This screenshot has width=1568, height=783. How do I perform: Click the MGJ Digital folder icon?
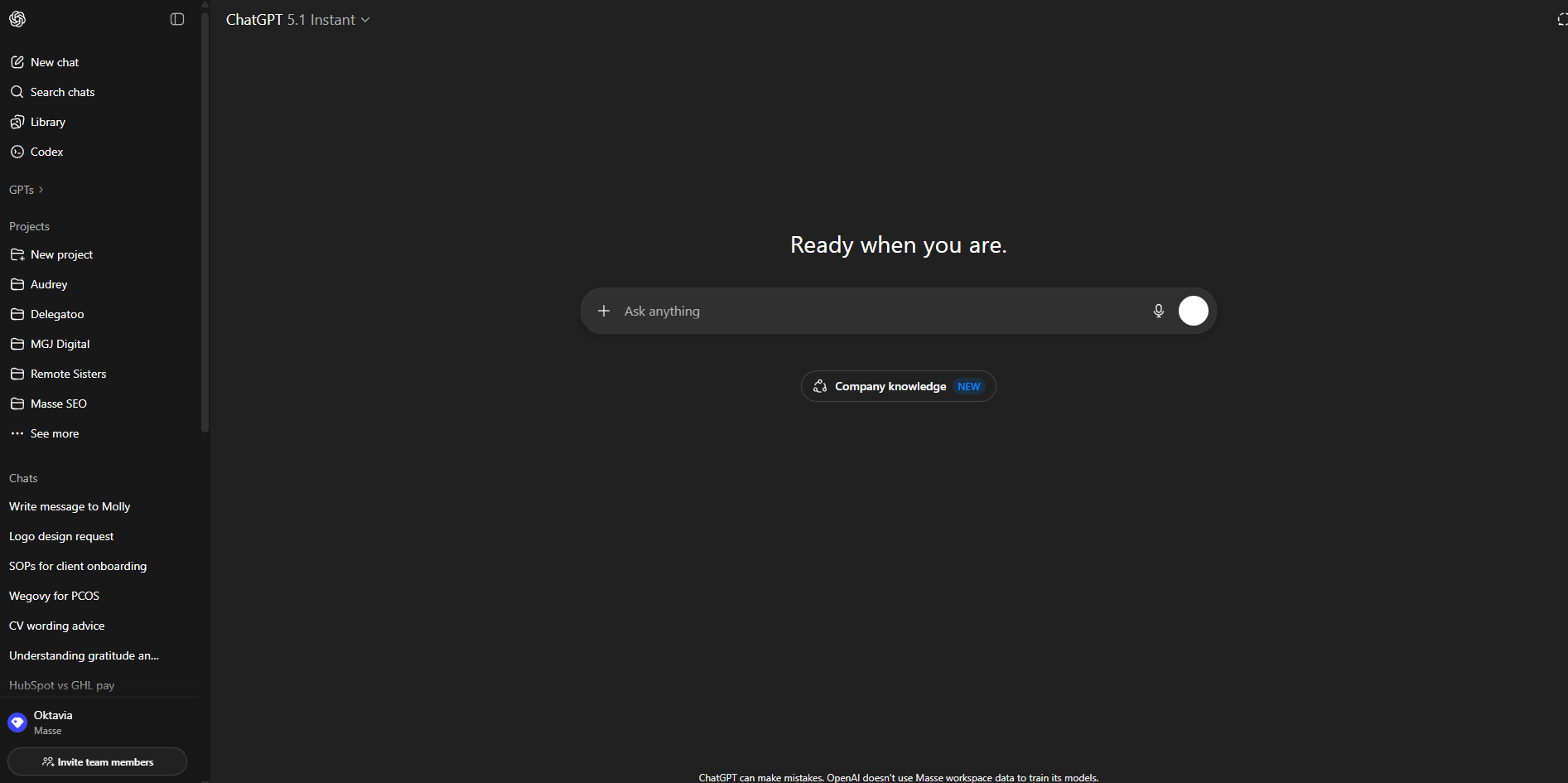click(x=17, y=344)
